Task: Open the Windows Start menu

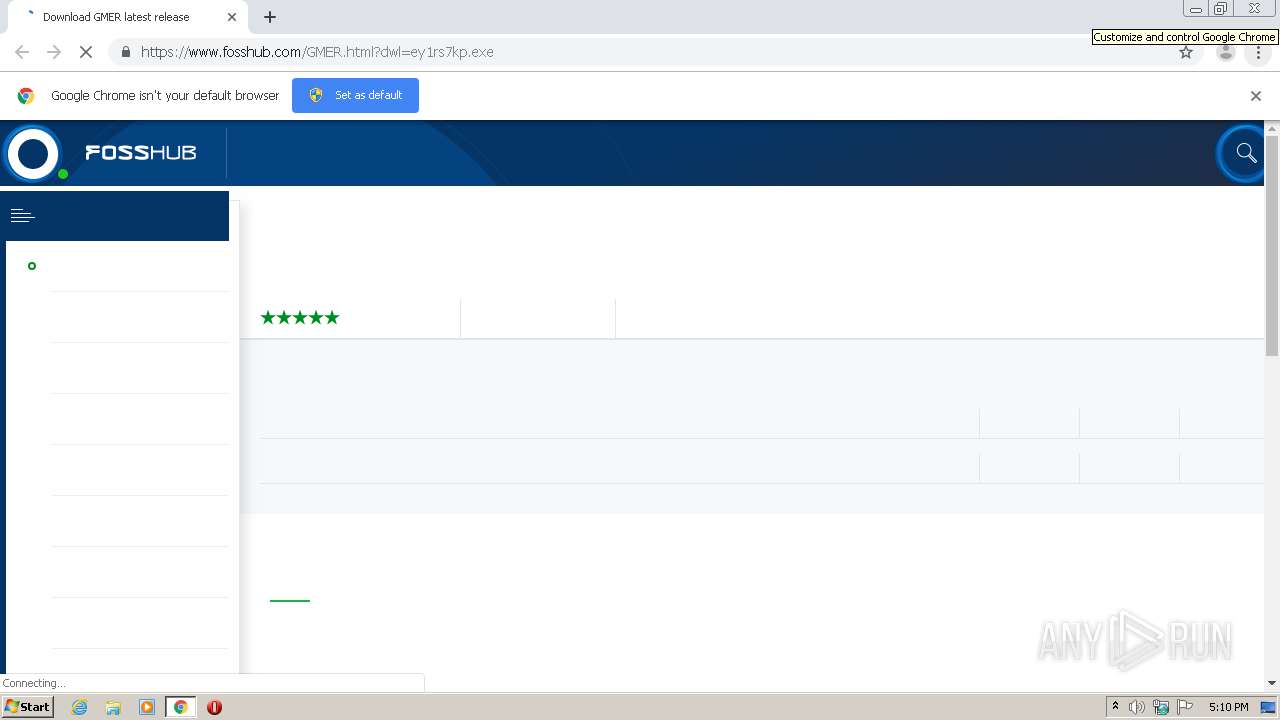Action: 28,707
